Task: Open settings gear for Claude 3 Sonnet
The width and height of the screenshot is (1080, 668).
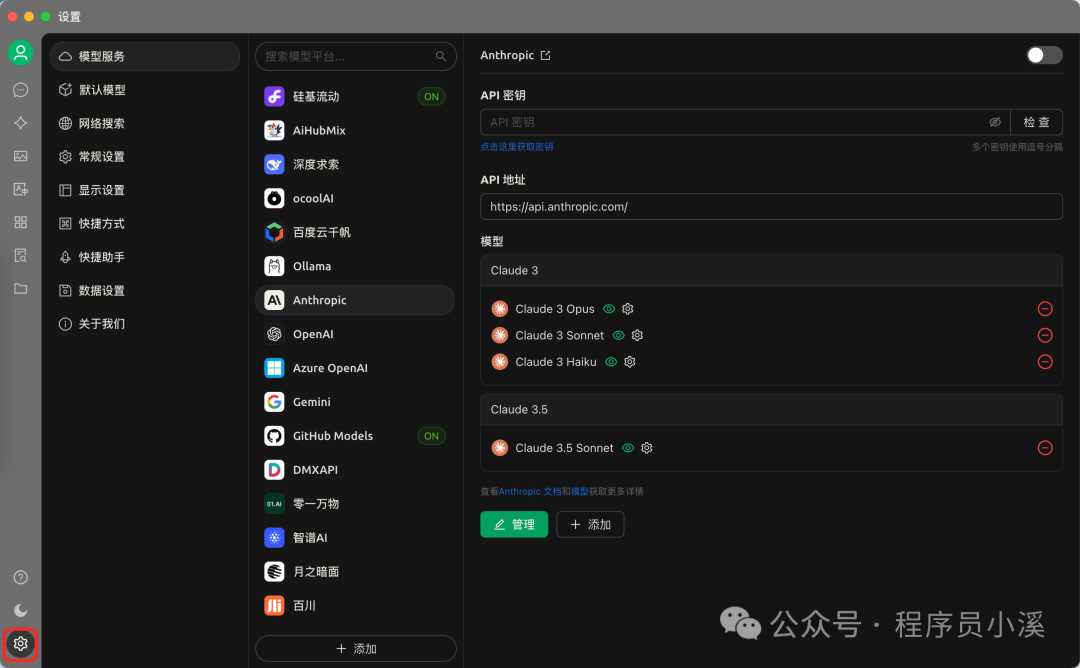Action: (x=637, y=335)
